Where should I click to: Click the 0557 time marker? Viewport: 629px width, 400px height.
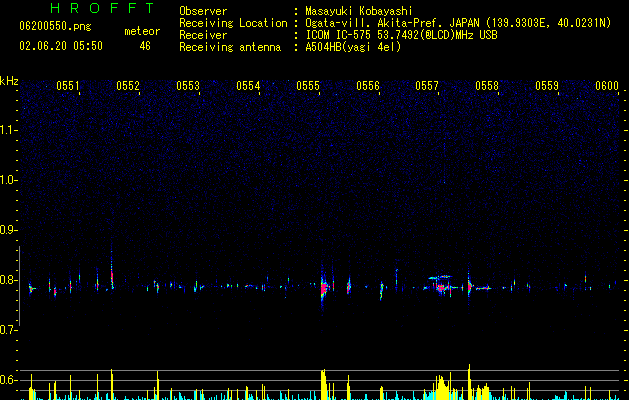pyautogui.click(x=427, y=86)
